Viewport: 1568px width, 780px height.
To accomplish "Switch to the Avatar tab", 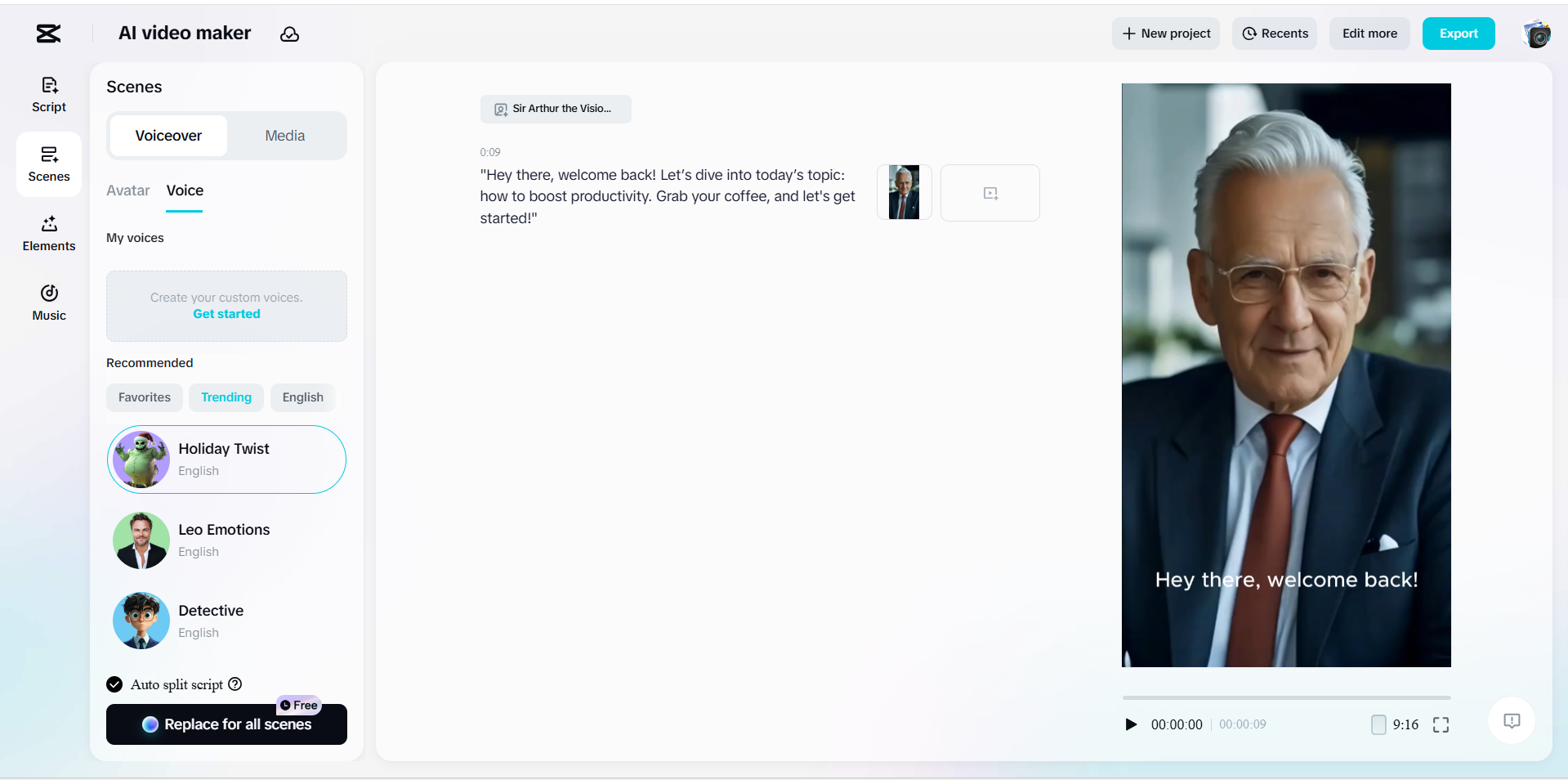I will [127, 191].
